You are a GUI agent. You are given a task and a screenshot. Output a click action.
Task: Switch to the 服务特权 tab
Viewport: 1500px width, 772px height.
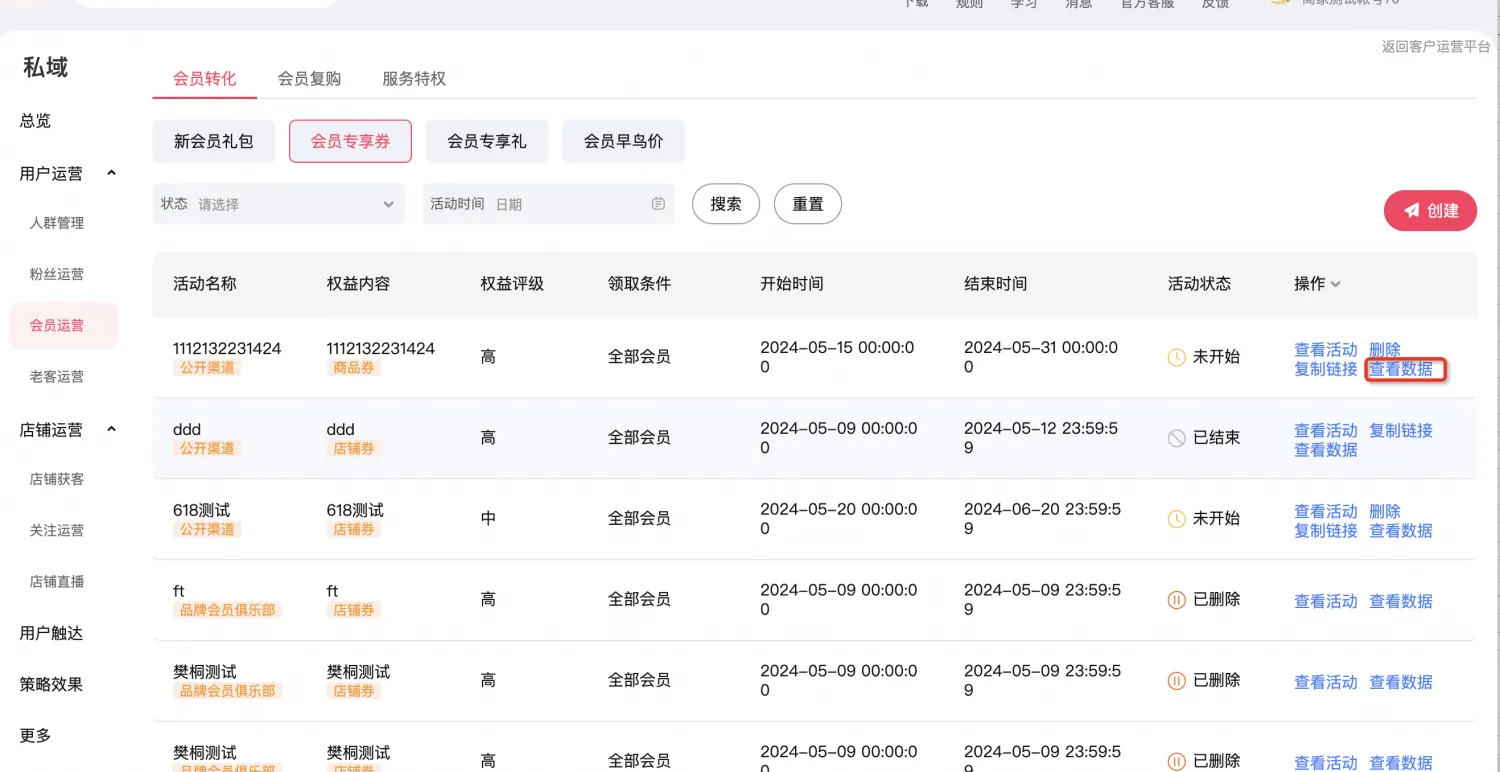(414, 79)
